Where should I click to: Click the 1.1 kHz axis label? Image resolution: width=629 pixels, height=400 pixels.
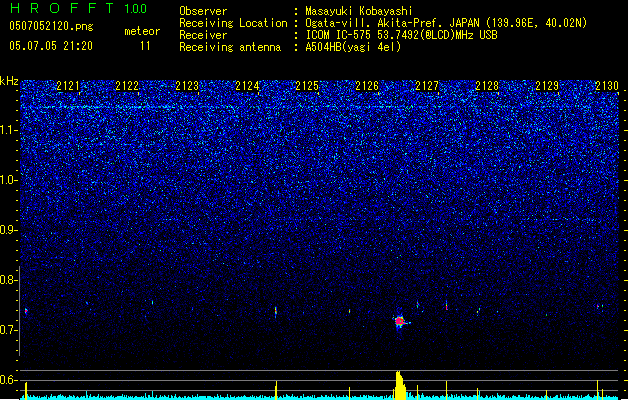tap(8, 130)
